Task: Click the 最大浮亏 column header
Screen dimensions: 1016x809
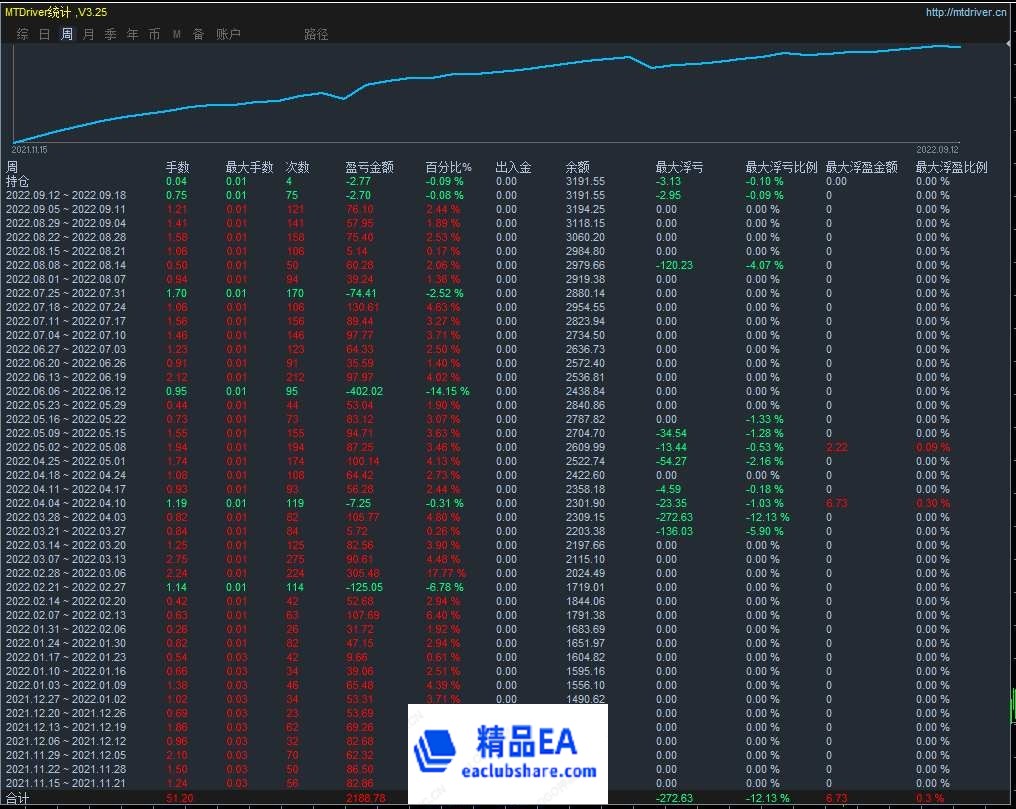Action: [679, 167]
